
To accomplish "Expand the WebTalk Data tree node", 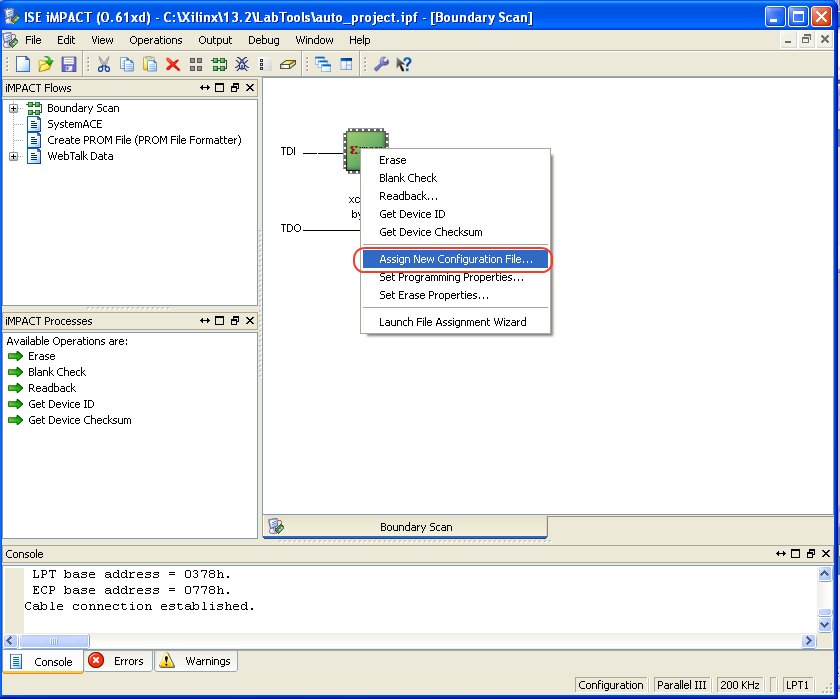I will (x=13, y=156).
